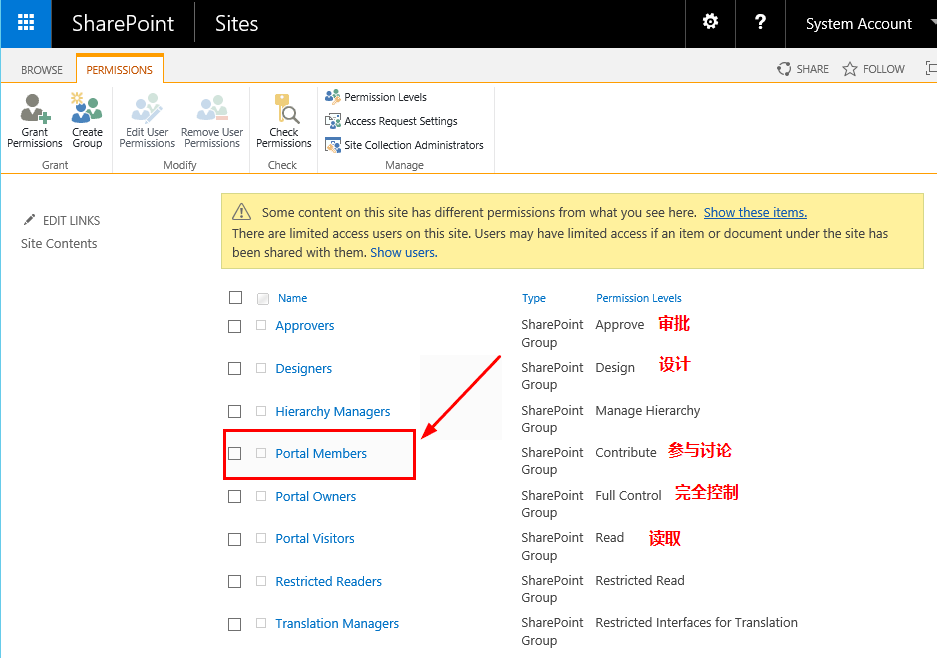Click the Create Group icon

point(87,107)
